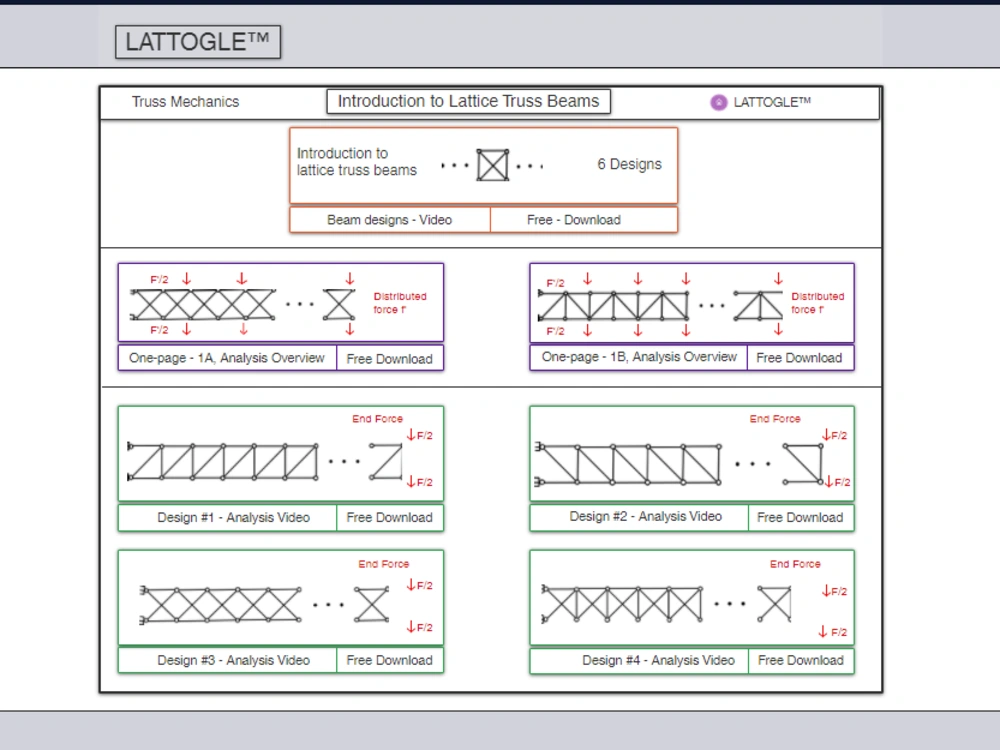Open Design #2 truss diagram thumbnail
This screenshot has height=750, width=1000.
pyautogui.click(x=692, y=453)
